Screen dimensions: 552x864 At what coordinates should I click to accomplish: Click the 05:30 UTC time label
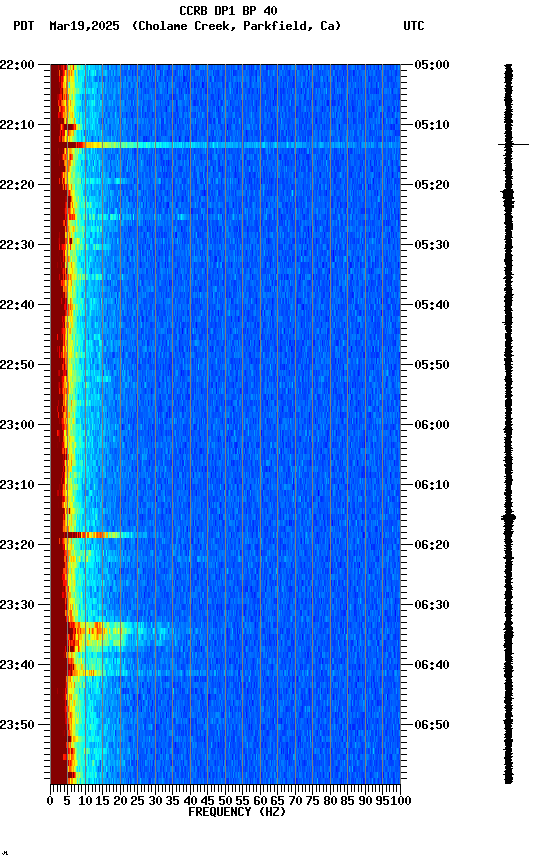click(x=432, y=245)
